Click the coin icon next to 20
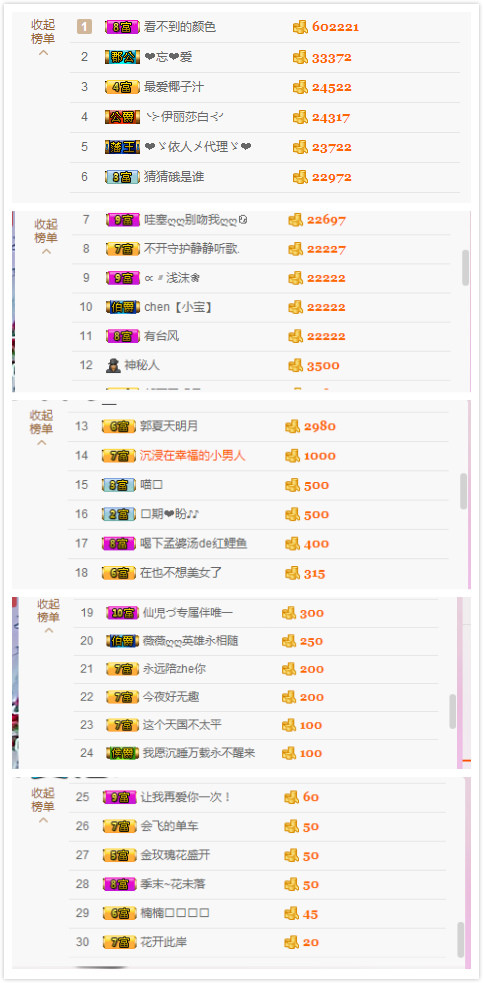This screenshot has height=983, width=483. (x=291, y=942)
